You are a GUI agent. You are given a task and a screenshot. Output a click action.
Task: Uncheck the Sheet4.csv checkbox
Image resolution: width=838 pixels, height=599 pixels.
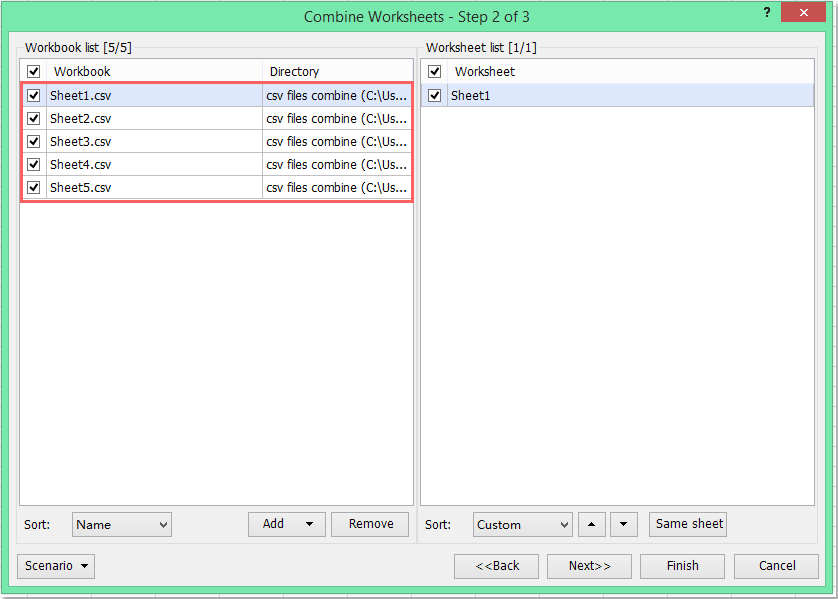click(x=34, y=164)
